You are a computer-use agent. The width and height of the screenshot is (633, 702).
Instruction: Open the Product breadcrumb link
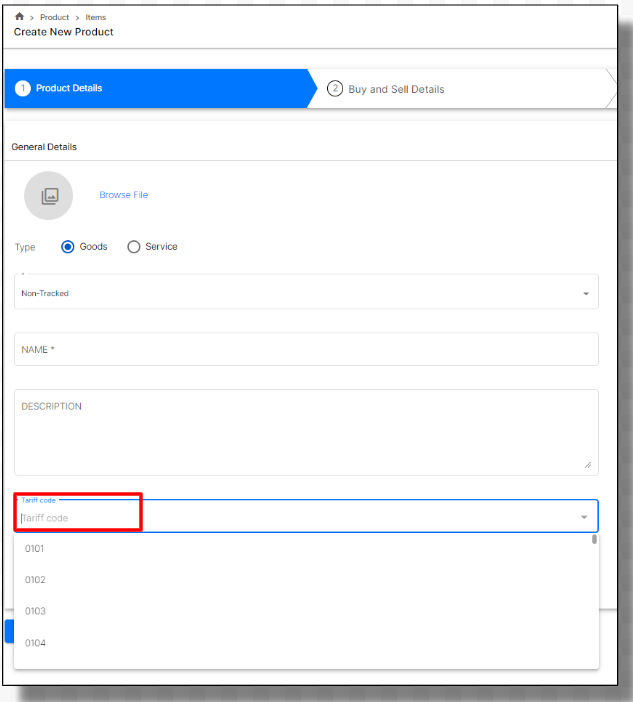(x=55, y=17)
